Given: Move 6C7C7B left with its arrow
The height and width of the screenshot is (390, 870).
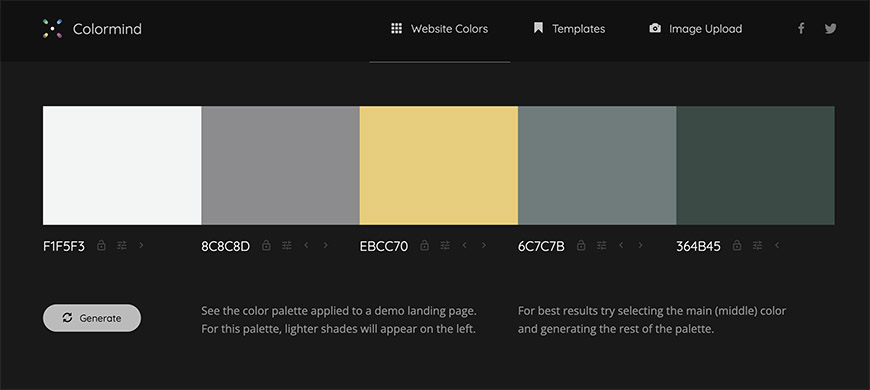Looking at the screenshot, I should 621,245.
